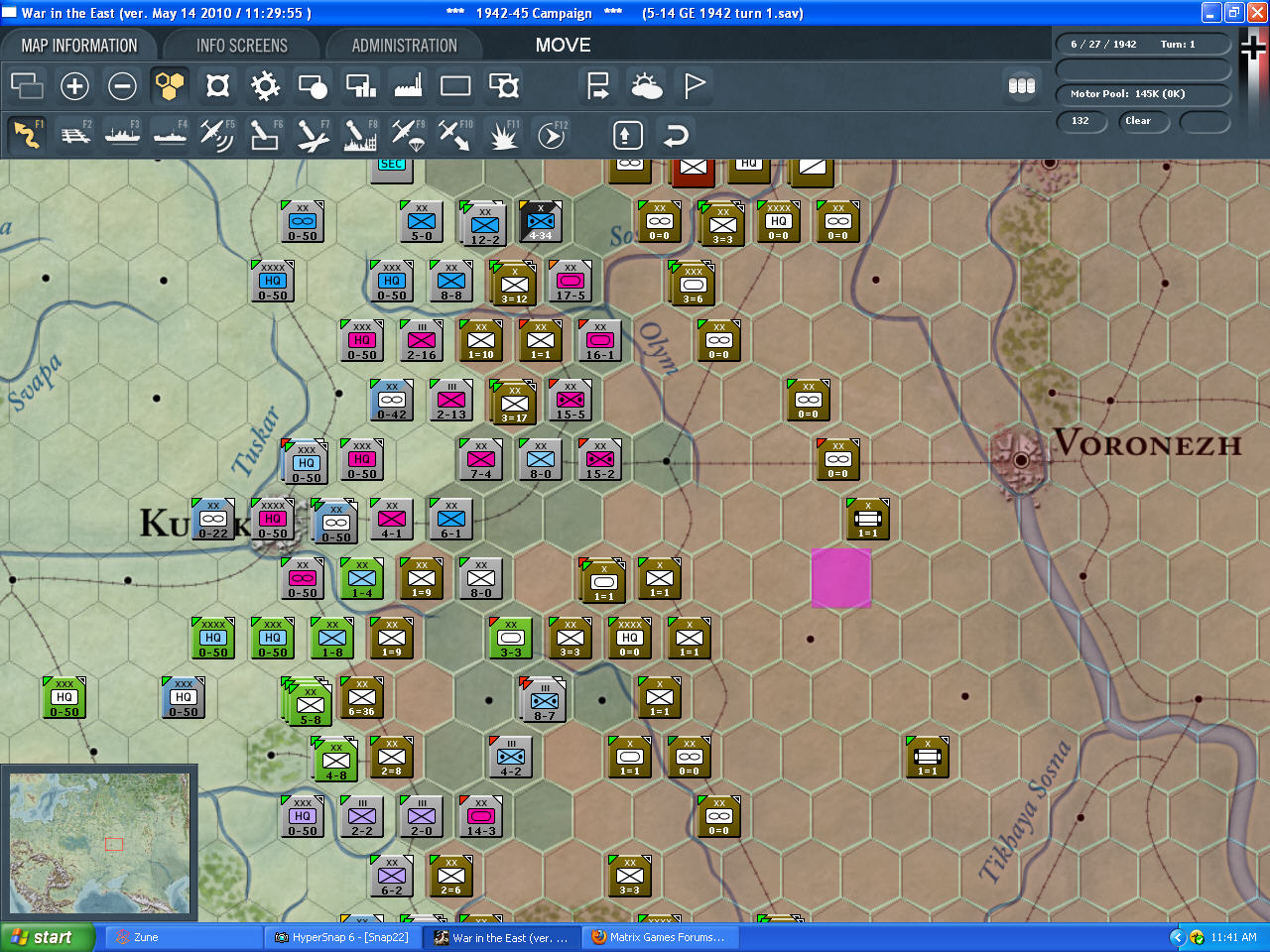Click the rectangle with bar chart icon

tap(360, 86)
